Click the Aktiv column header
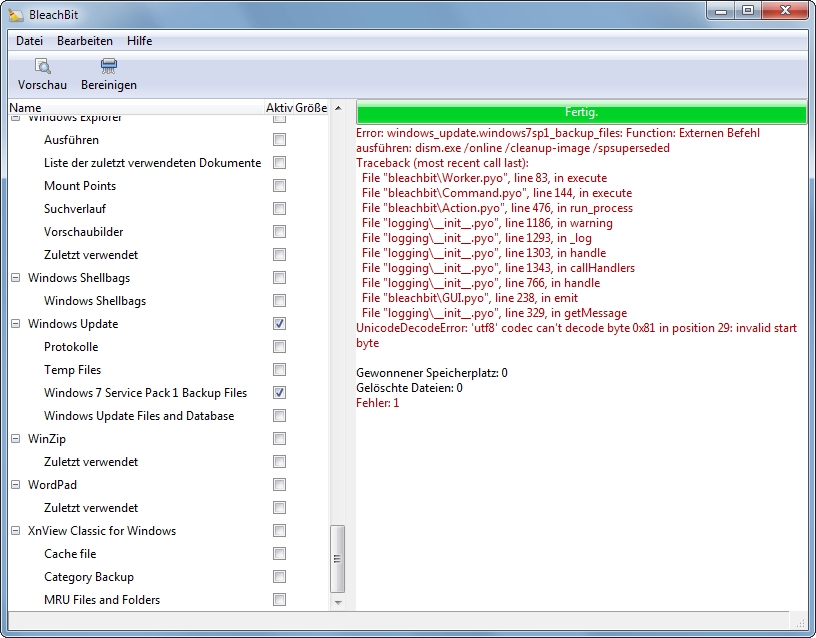816x638 pixels. 279,108
